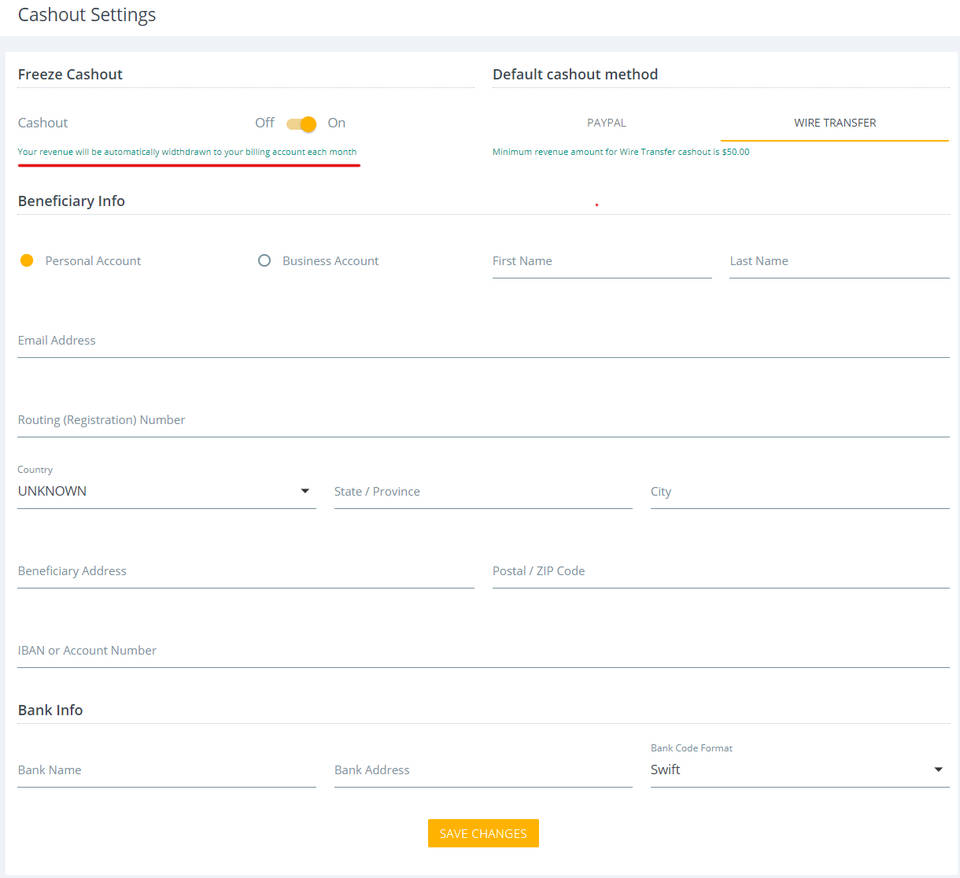The image size is (960, 878).
Task: Click the City input field
Action: point(798,492)
